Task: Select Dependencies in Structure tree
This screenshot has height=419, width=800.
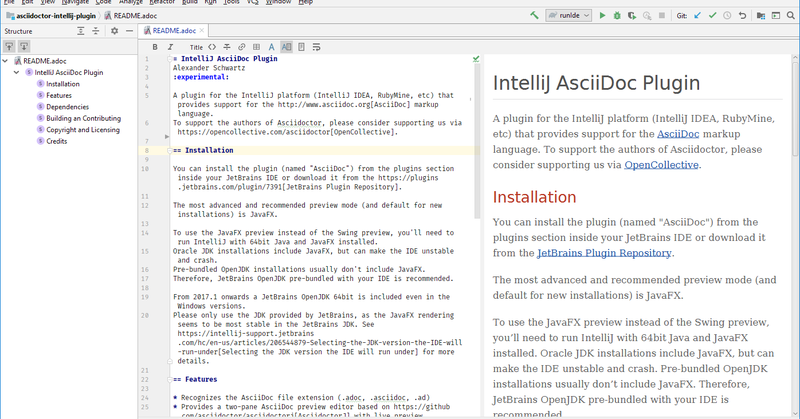Action: coord(67,107)
